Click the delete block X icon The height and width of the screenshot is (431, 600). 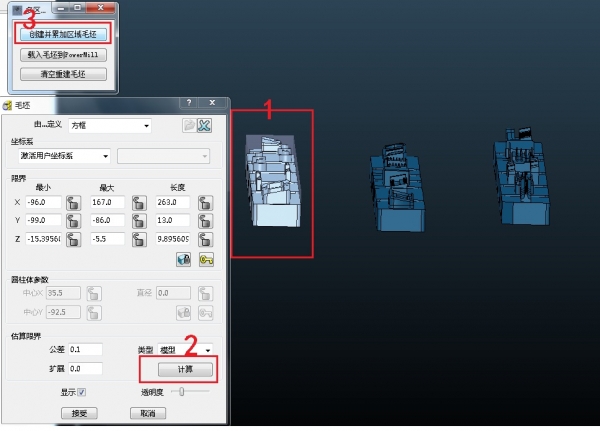click(204, 126)
